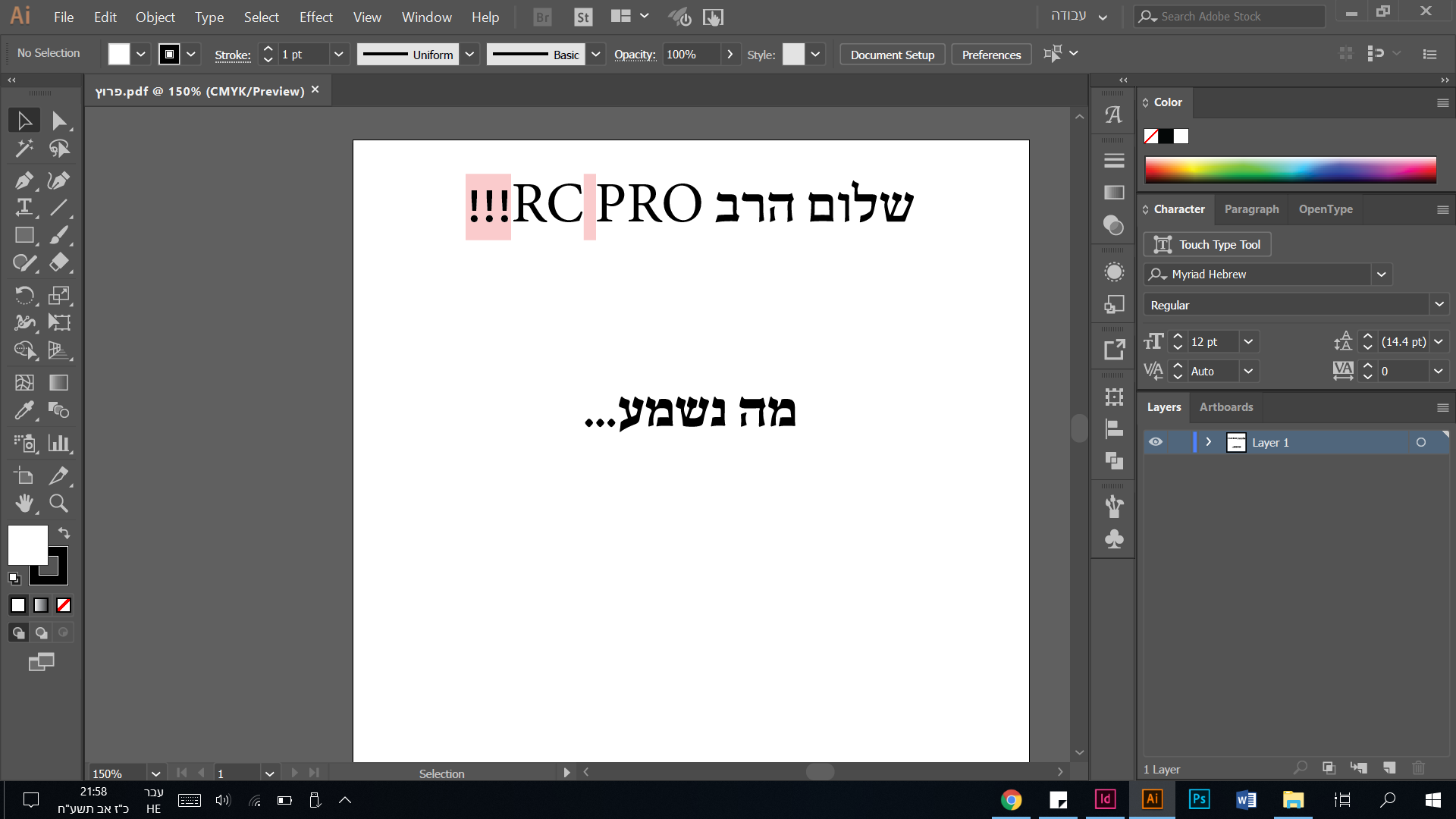Open the Color panel flyout menu
Viewport: 1456px width, 819px height.
click(x=1443, y=102)
